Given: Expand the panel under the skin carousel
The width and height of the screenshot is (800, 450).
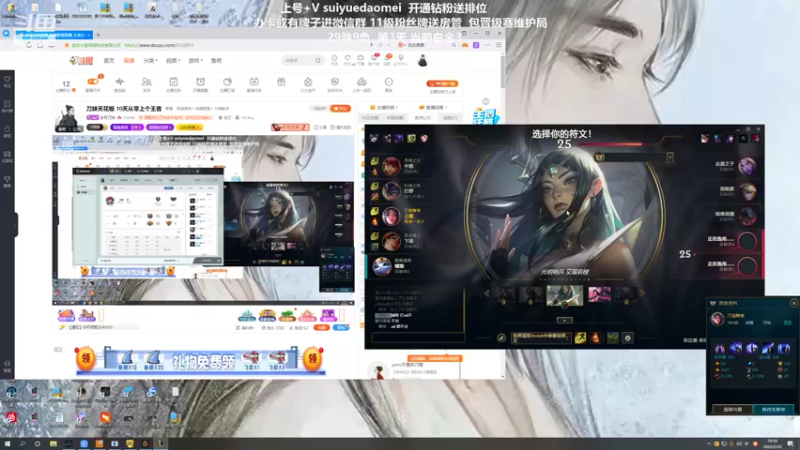Looking at the screenshot, I should coord(564,320).
